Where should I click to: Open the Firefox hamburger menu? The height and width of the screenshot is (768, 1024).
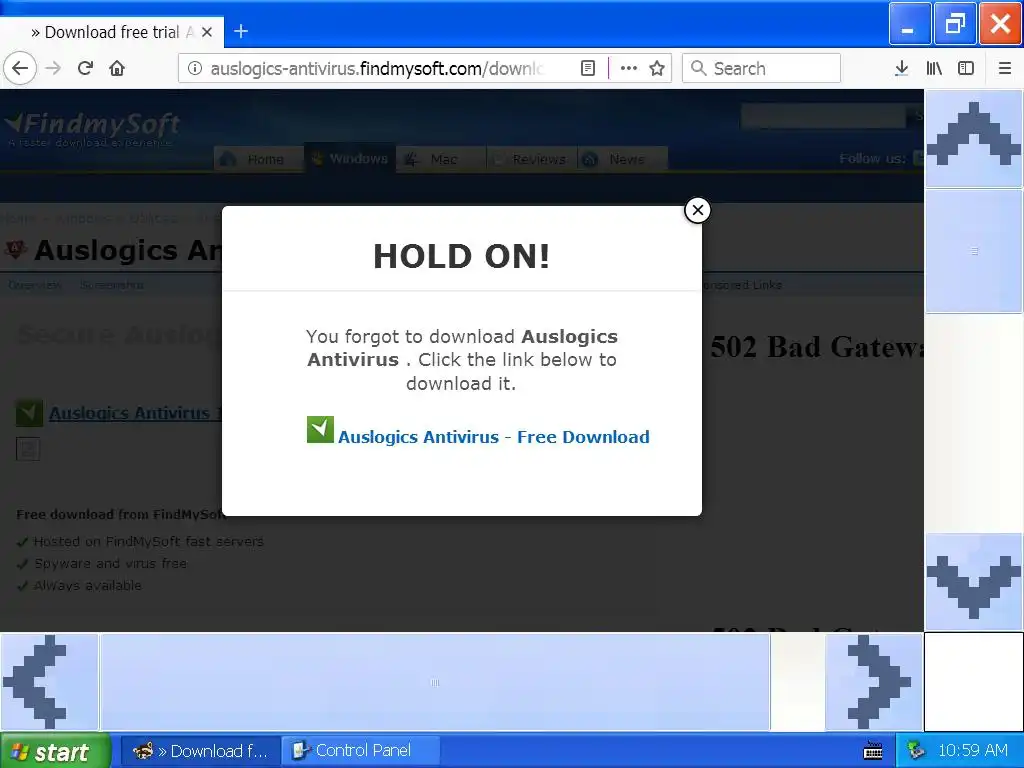click(1004, 68)
